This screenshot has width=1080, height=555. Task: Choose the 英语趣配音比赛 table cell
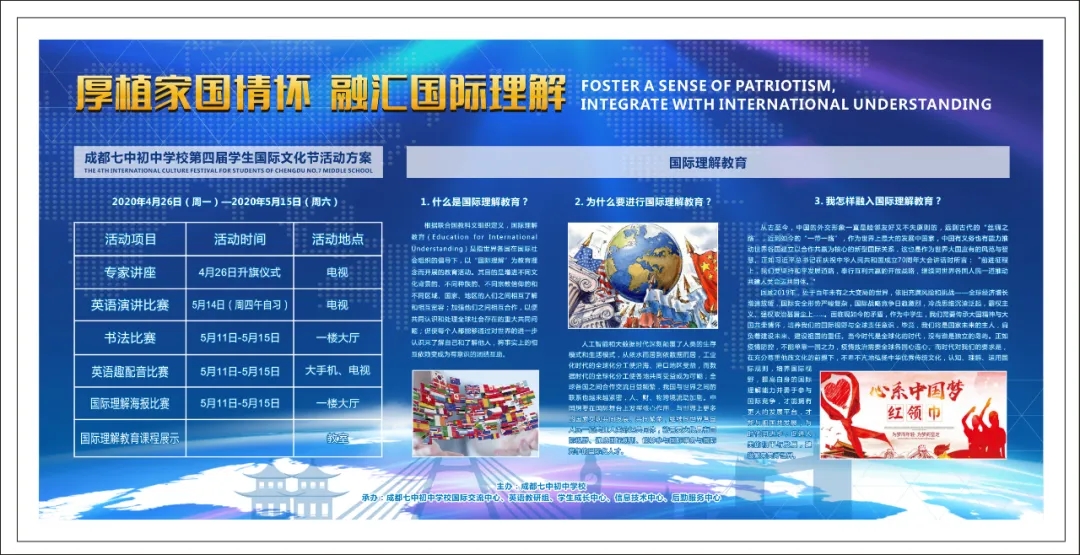point(131,371)
